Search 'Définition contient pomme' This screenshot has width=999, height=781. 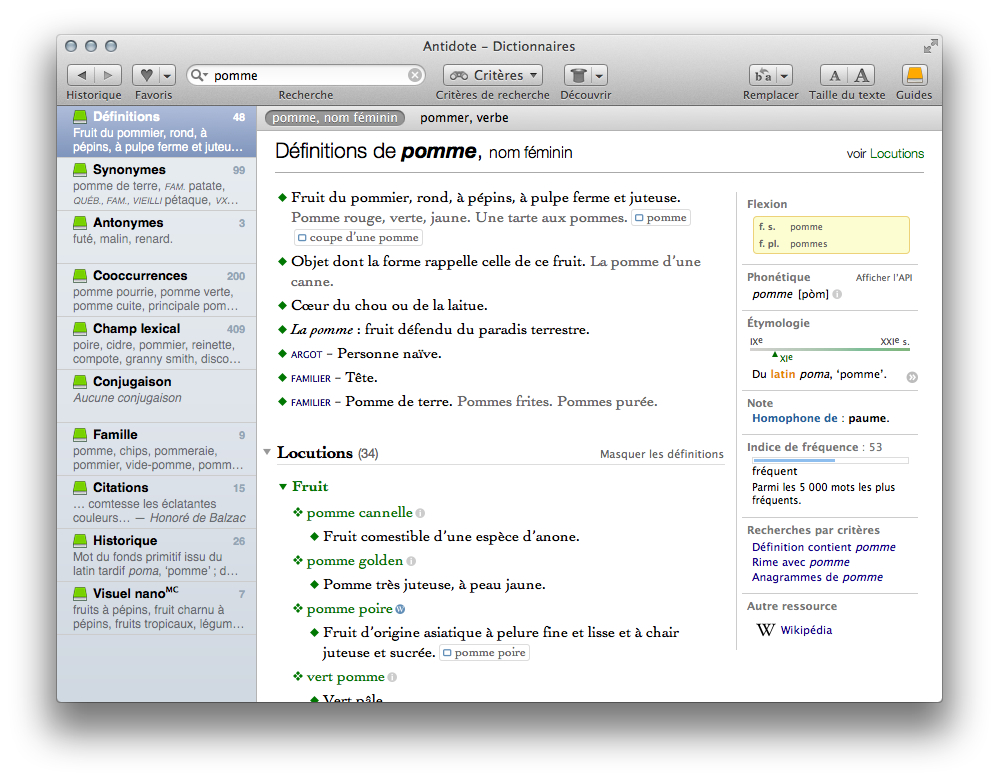[824, 547]
